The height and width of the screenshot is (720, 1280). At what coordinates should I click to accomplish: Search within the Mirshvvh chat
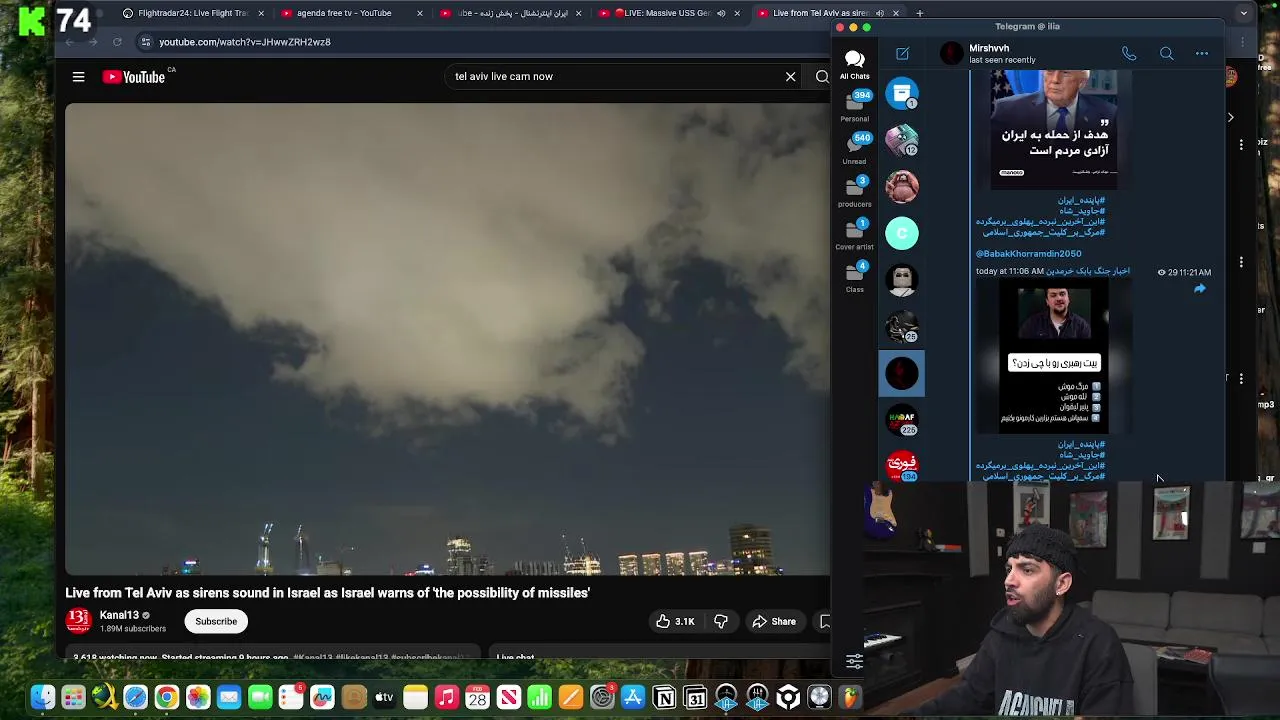pos(1166,54)
